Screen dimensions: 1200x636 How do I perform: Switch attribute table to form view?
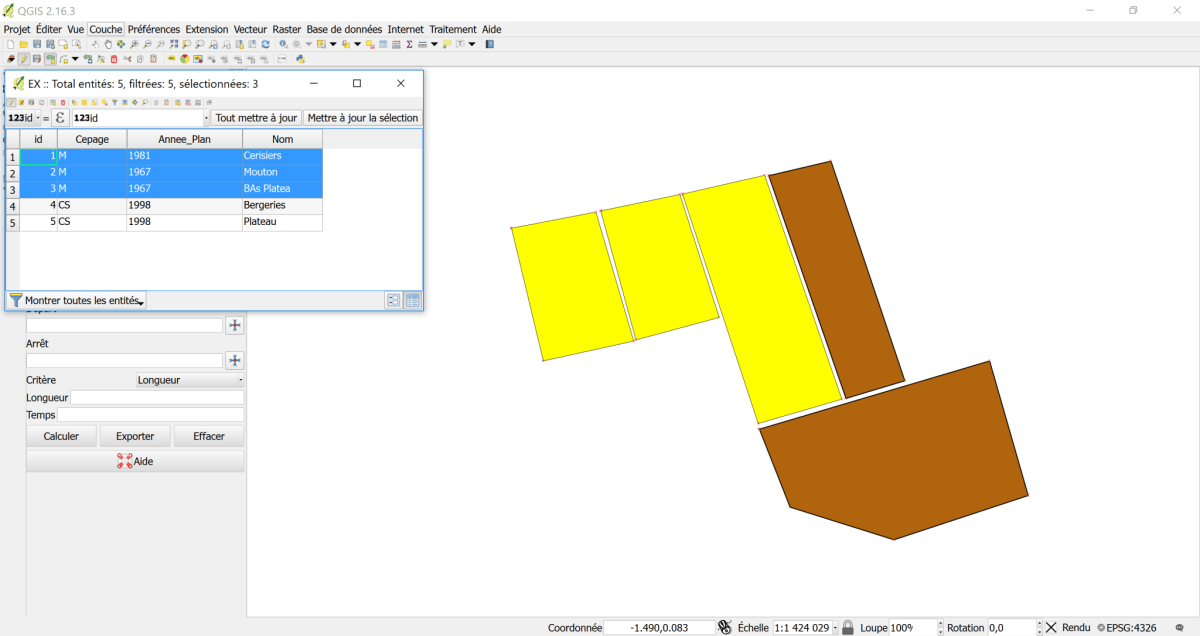393,300
